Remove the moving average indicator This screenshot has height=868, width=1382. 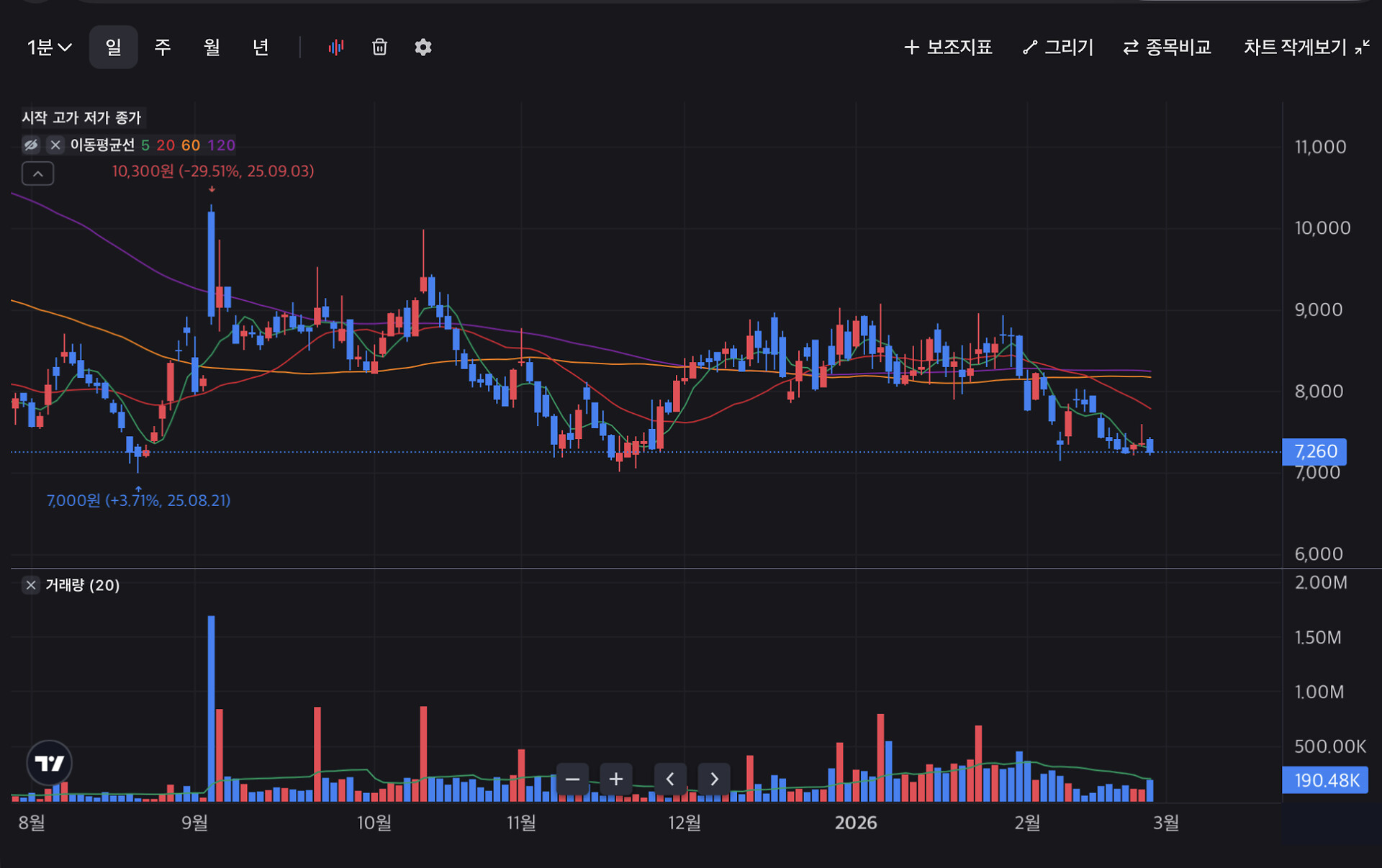tap(55, 145)
